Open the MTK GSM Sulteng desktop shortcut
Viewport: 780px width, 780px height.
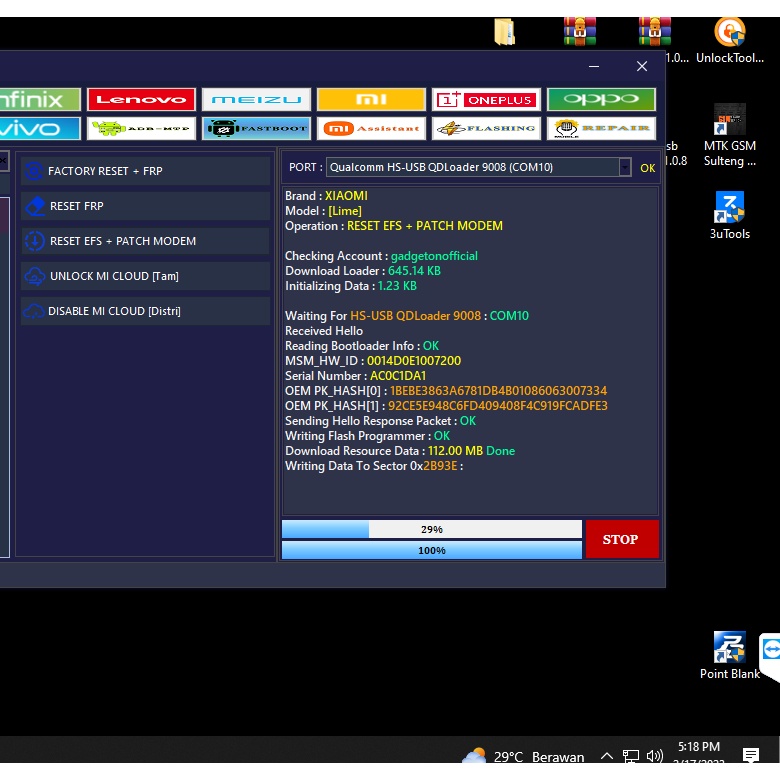[x=729, y=135]
